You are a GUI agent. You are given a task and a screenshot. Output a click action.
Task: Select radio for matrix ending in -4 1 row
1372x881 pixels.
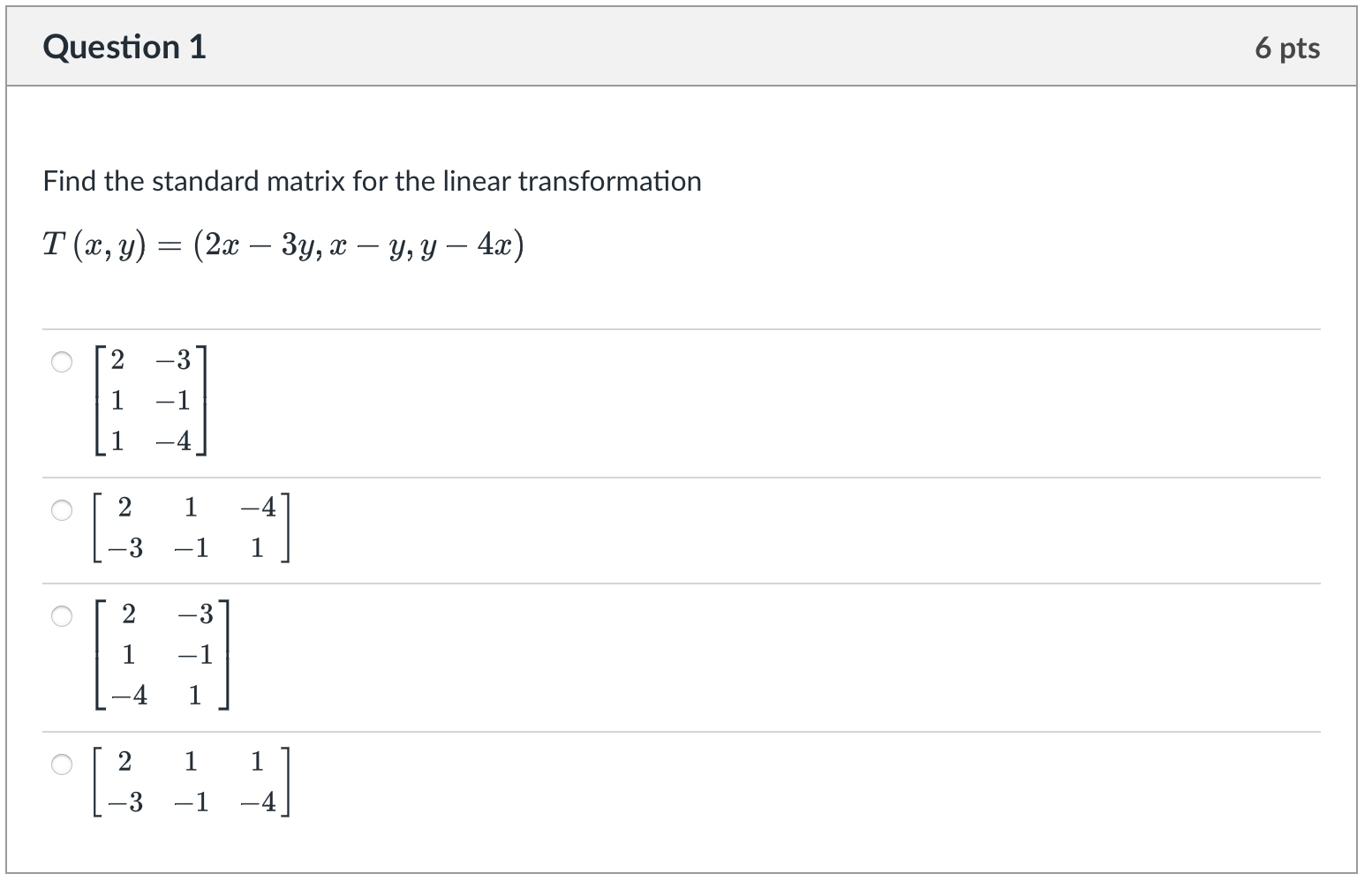(x=61, y=615)
